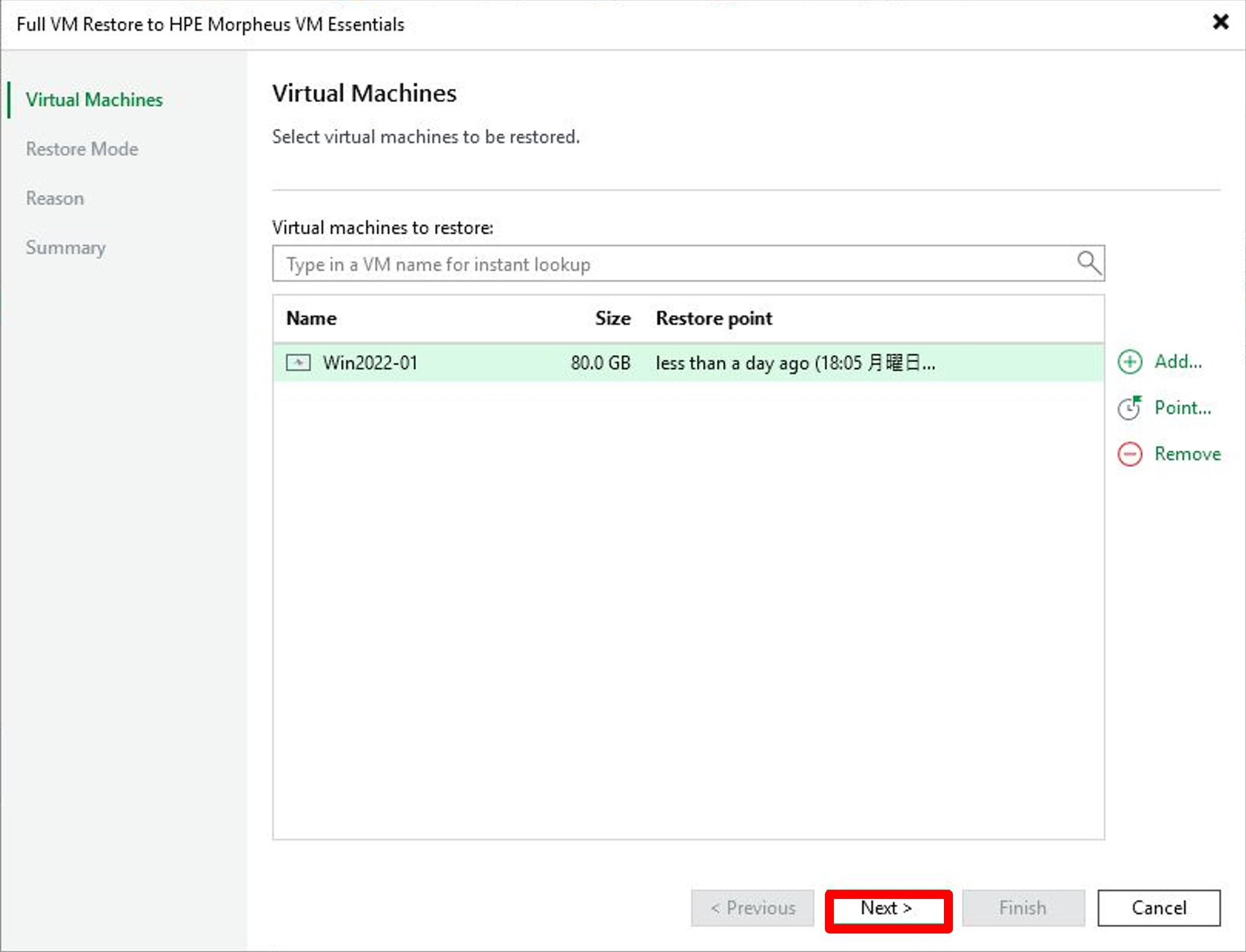Sort the list by Name column
The image size is (1246, 952).
[x=312, y=319]
